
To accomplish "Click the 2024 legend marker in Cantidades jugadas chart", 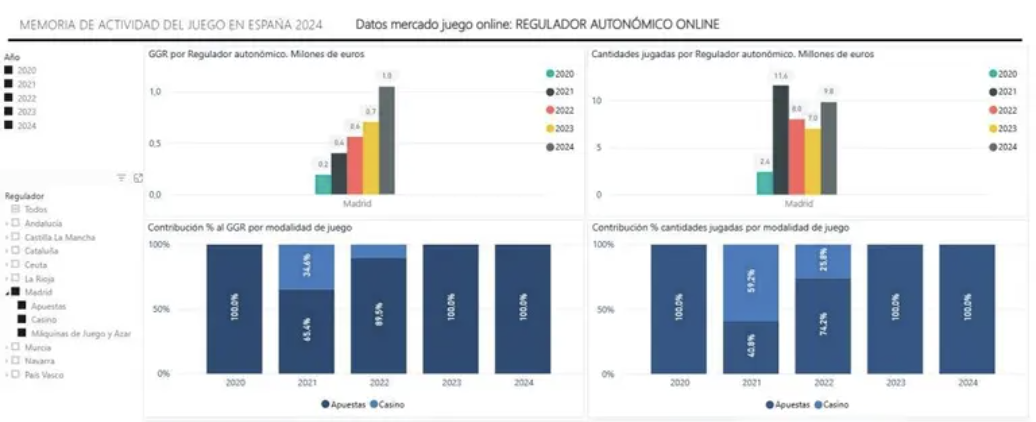I will 995,147.
